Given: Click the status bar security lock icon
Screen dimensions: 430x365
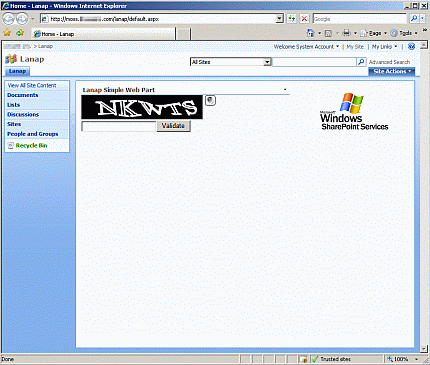Looking at the screenshot, I should tap(303, 359).
